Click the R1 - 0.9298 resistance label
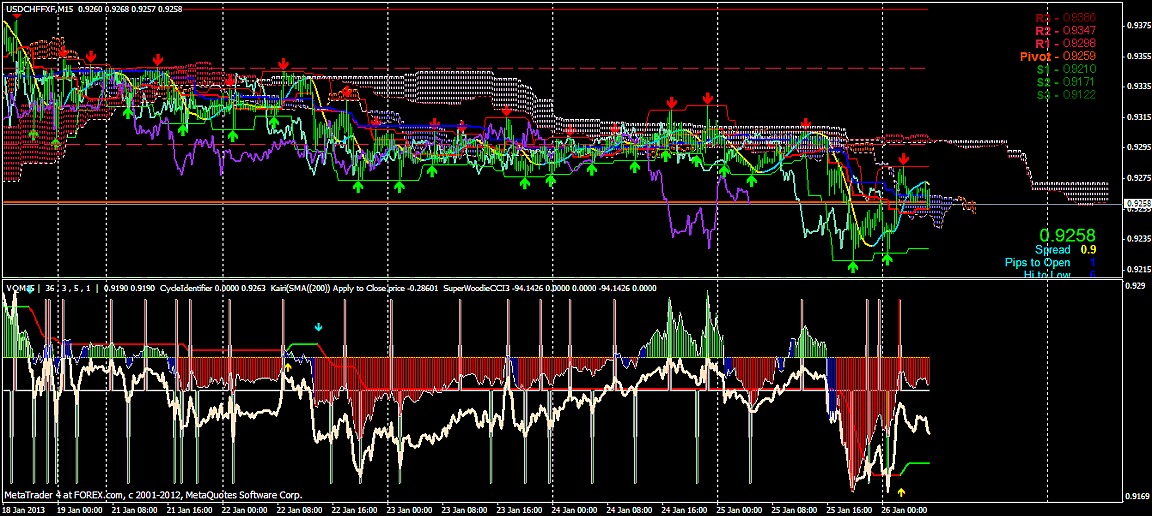Image resolution: width=1152 pixels, height=516 pixels. tap(1065, 44)
